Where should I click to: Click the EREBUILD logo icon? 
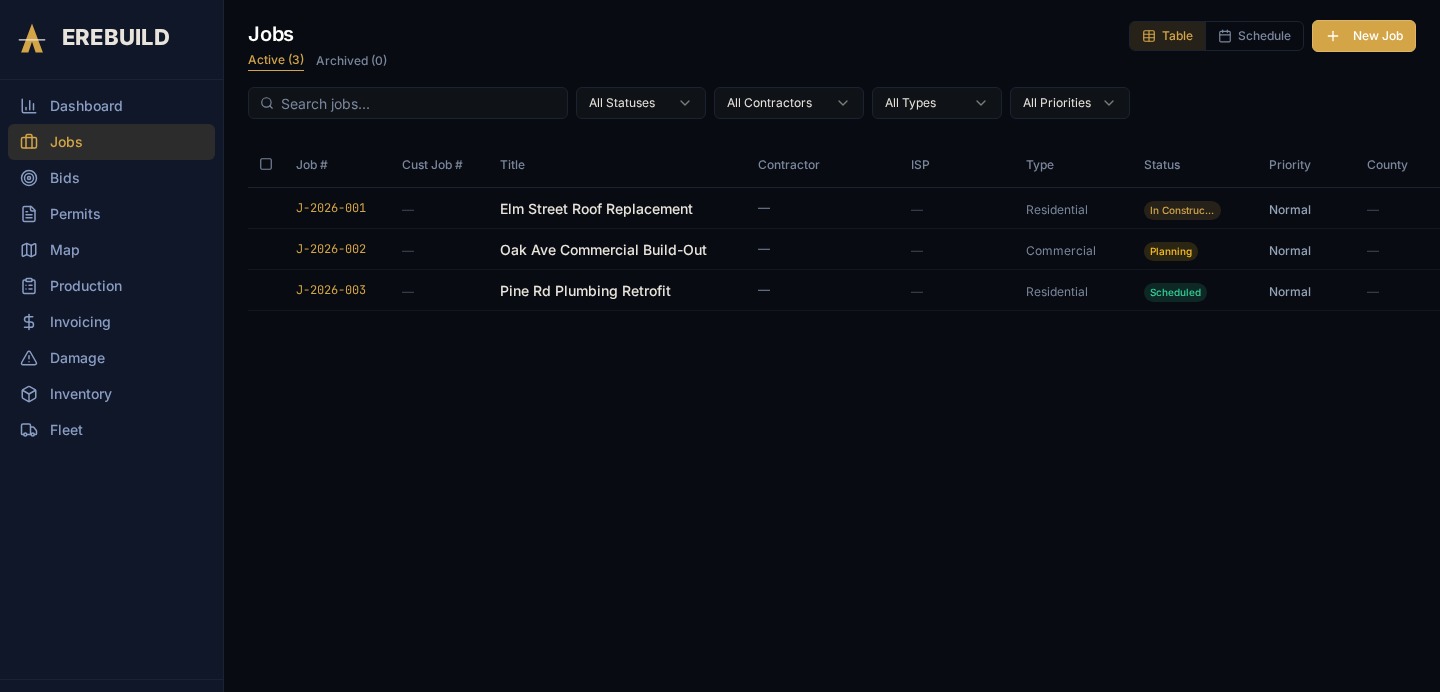pyautogui.click(x=32, y=38)
